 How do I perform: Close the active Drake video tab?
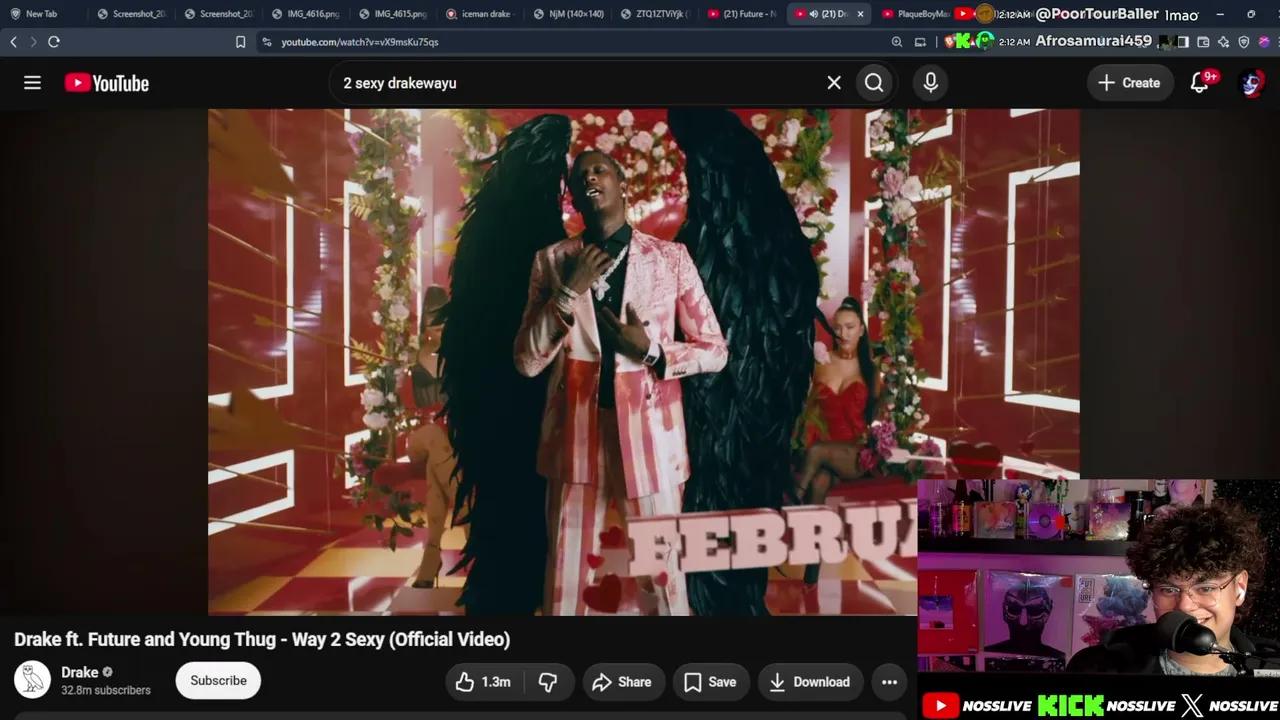(x=860, y=14)
